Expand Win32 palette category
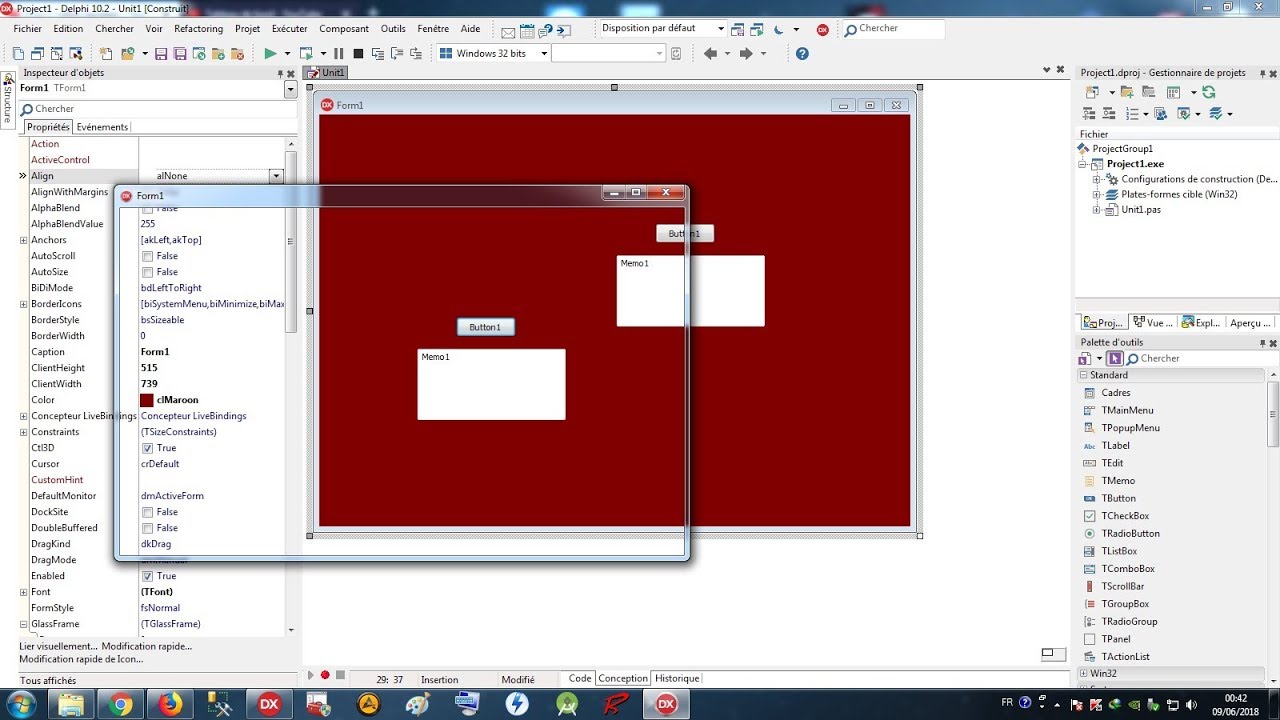Viewport: 1280px width, 720px height. (1084, 673)
